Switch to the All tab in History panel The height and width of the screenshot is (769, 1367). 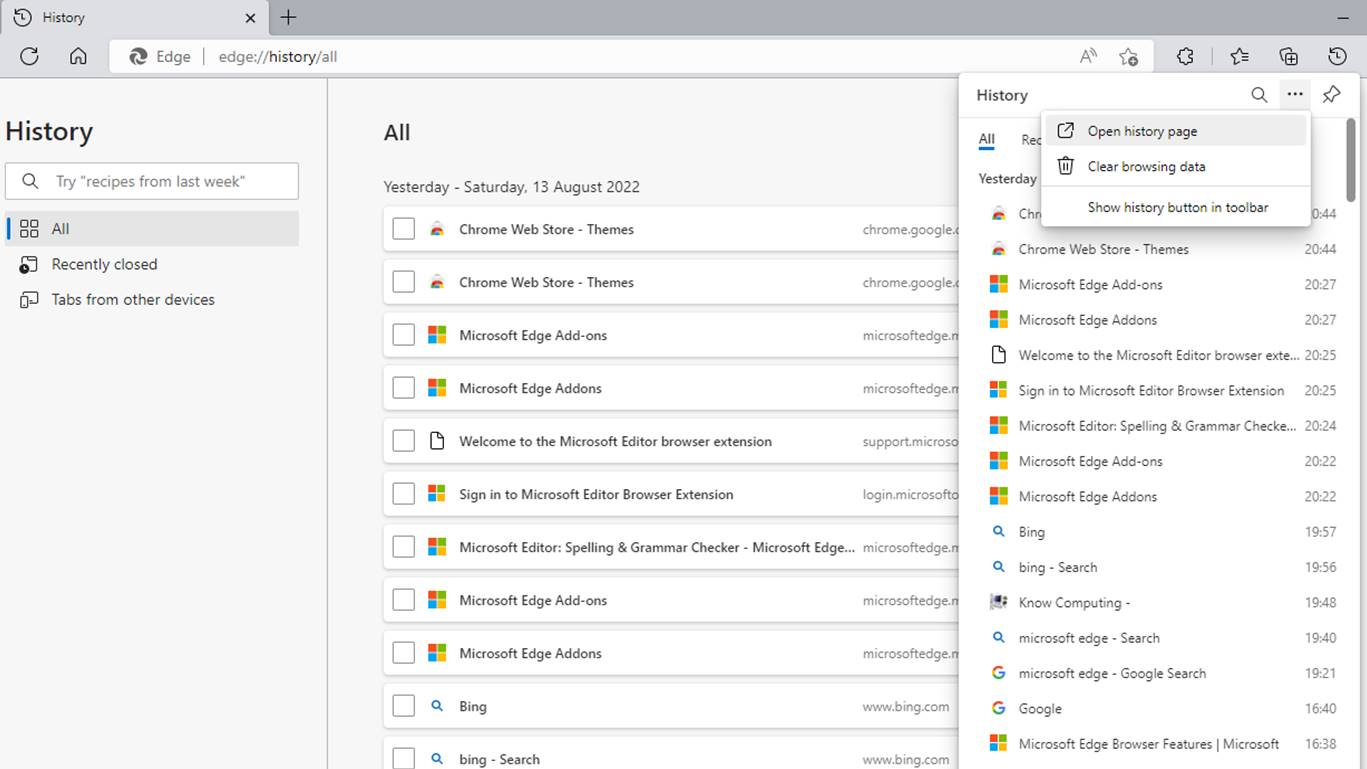(x=986, y=140)
